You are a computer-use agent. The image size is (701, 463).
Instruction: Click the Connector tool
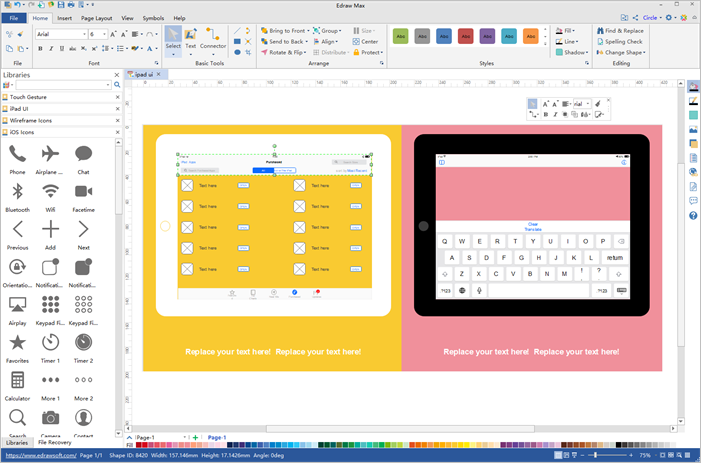213,40
